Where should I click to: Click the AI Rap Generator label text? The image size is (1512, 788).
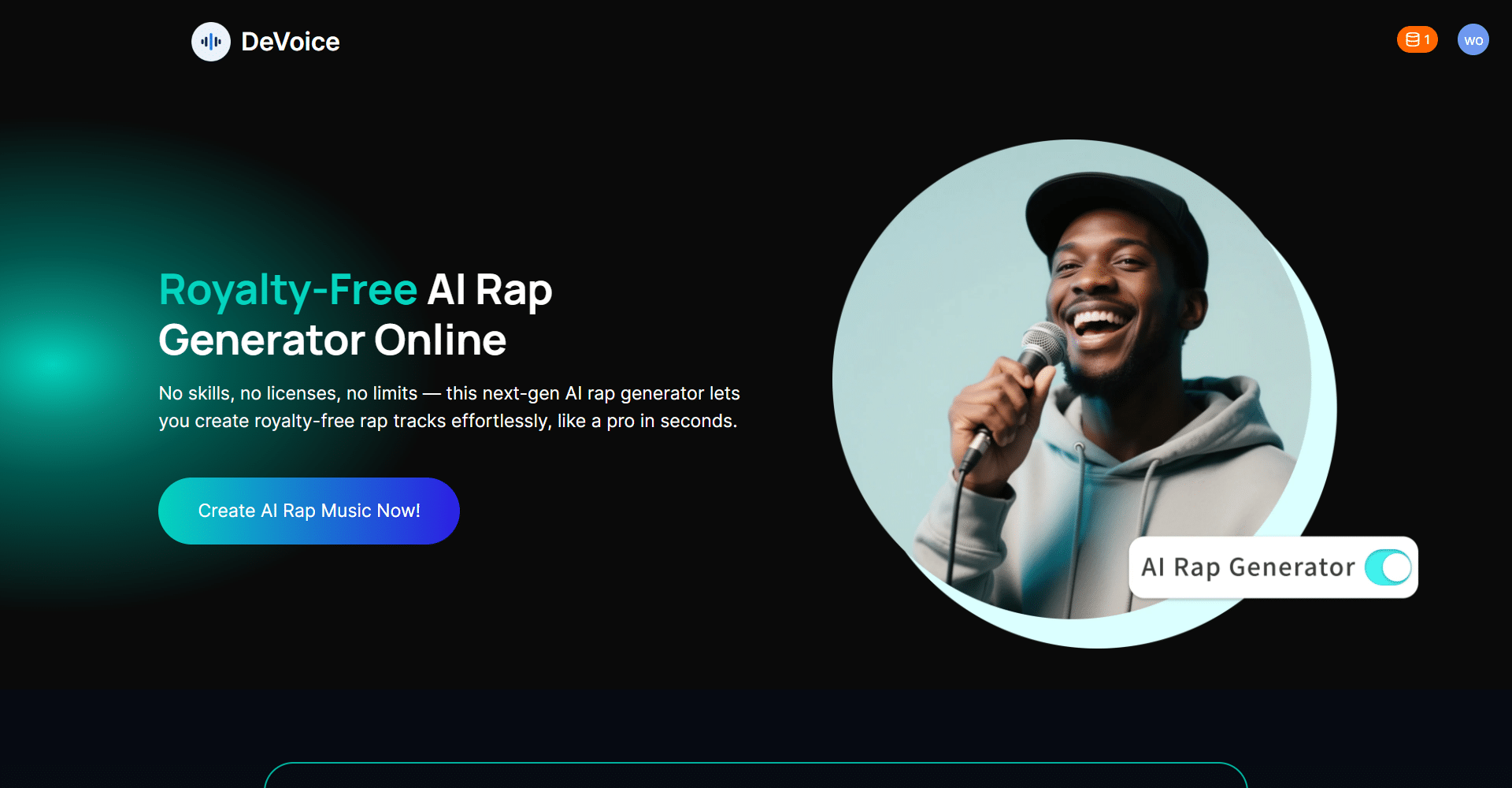pos(1248,567)
